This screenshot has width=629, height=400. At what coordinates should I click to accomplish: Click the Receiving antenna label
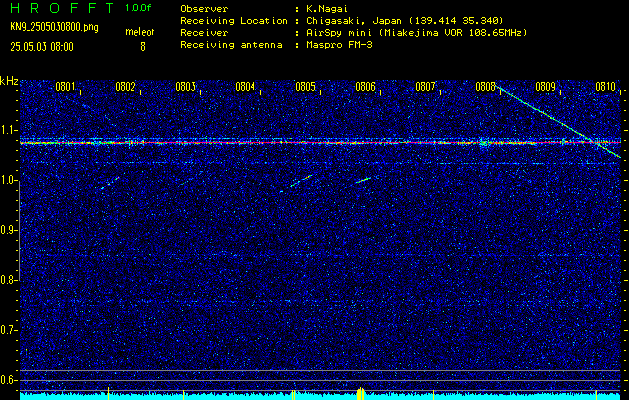click(231, 45)
